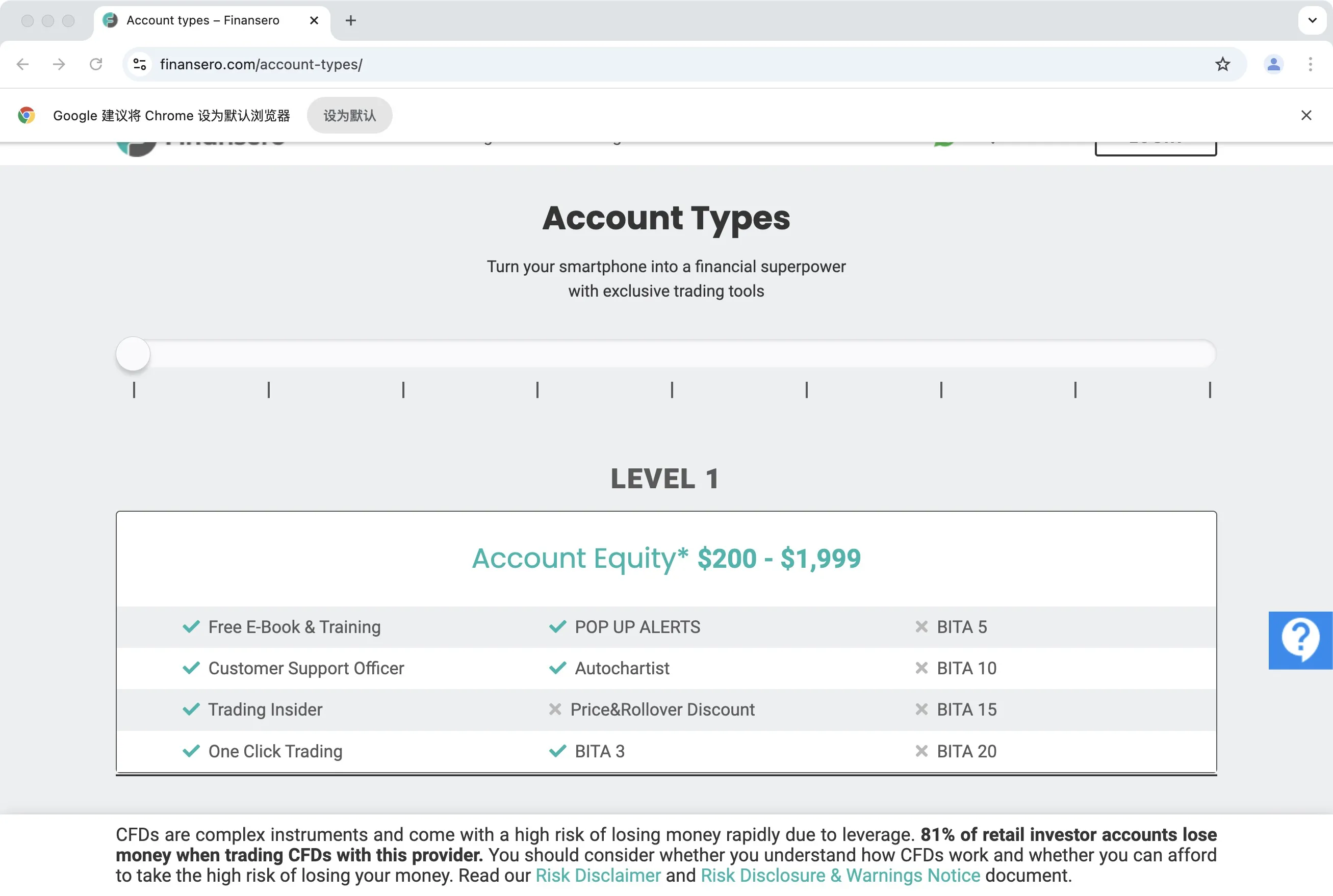Image resolution: width=1333 pixels, height=896 pixels.
Task: Open the blue help question mark widget
Action: click(1300, 640)
